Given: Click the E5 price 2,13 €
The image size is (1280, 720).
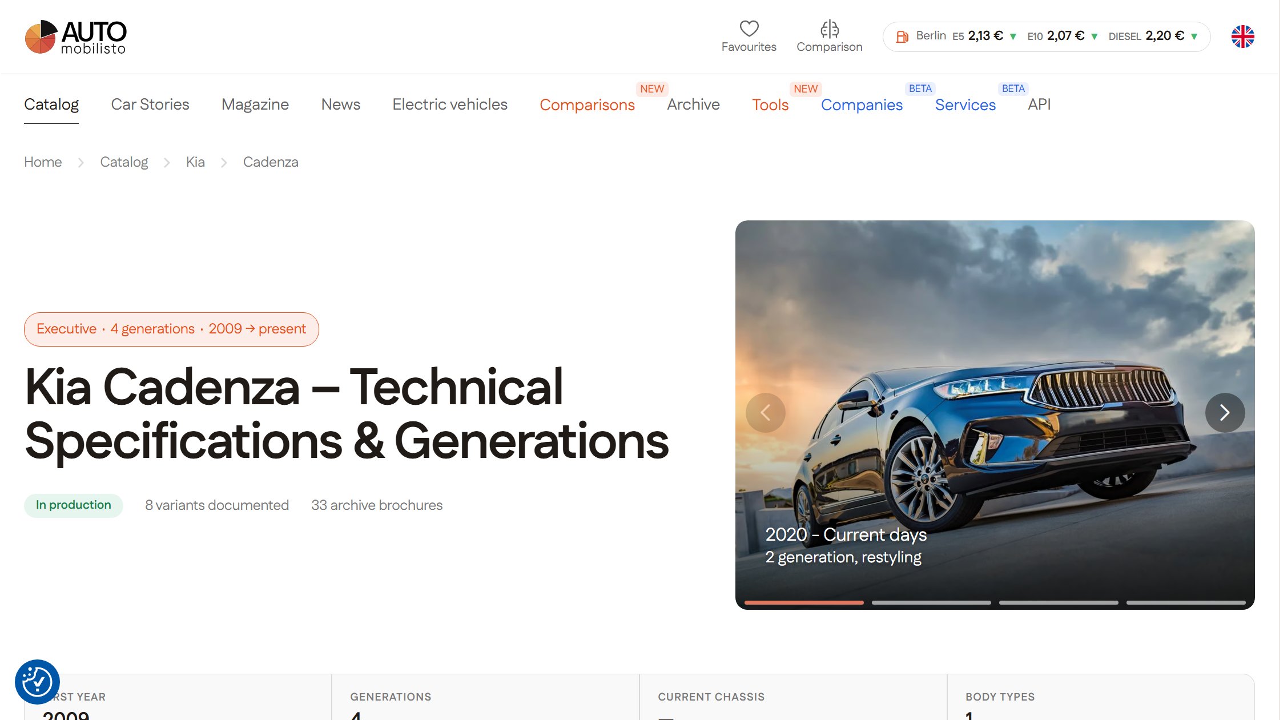Looking at the screenshot, I should (x=985, y=36).
